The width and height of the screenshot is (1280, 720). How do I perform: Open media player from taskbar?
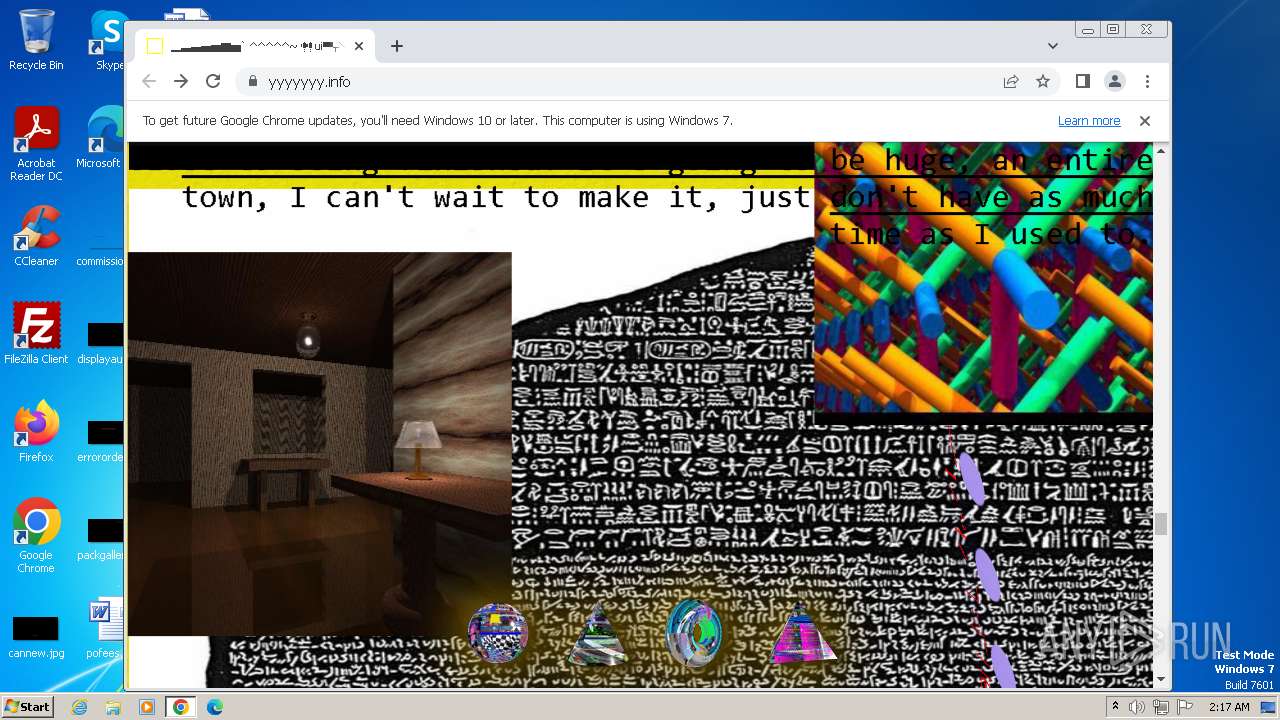(x=147, y=707)
